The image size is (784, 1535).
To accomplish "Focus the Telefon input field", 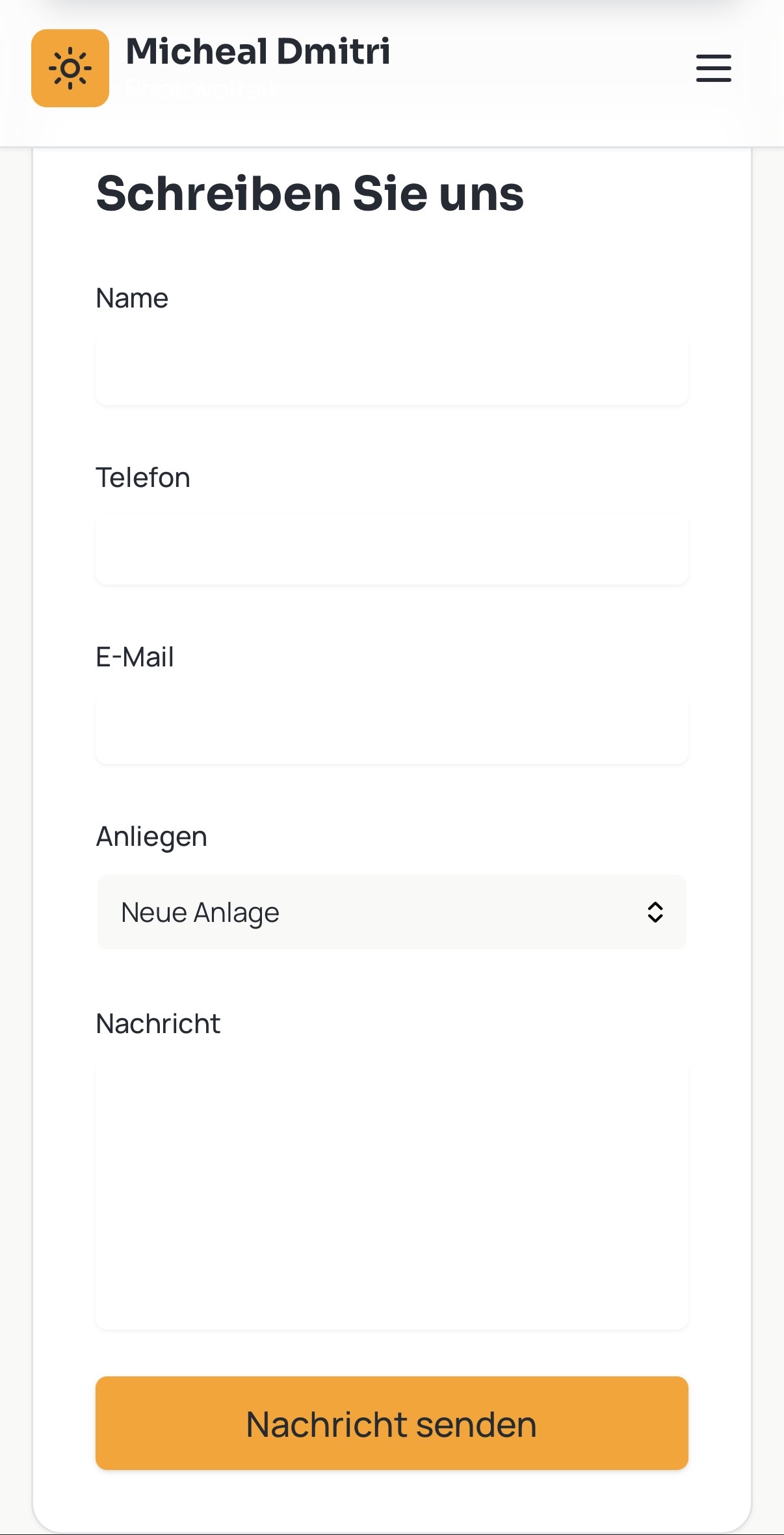I will (x=391, y=549).
